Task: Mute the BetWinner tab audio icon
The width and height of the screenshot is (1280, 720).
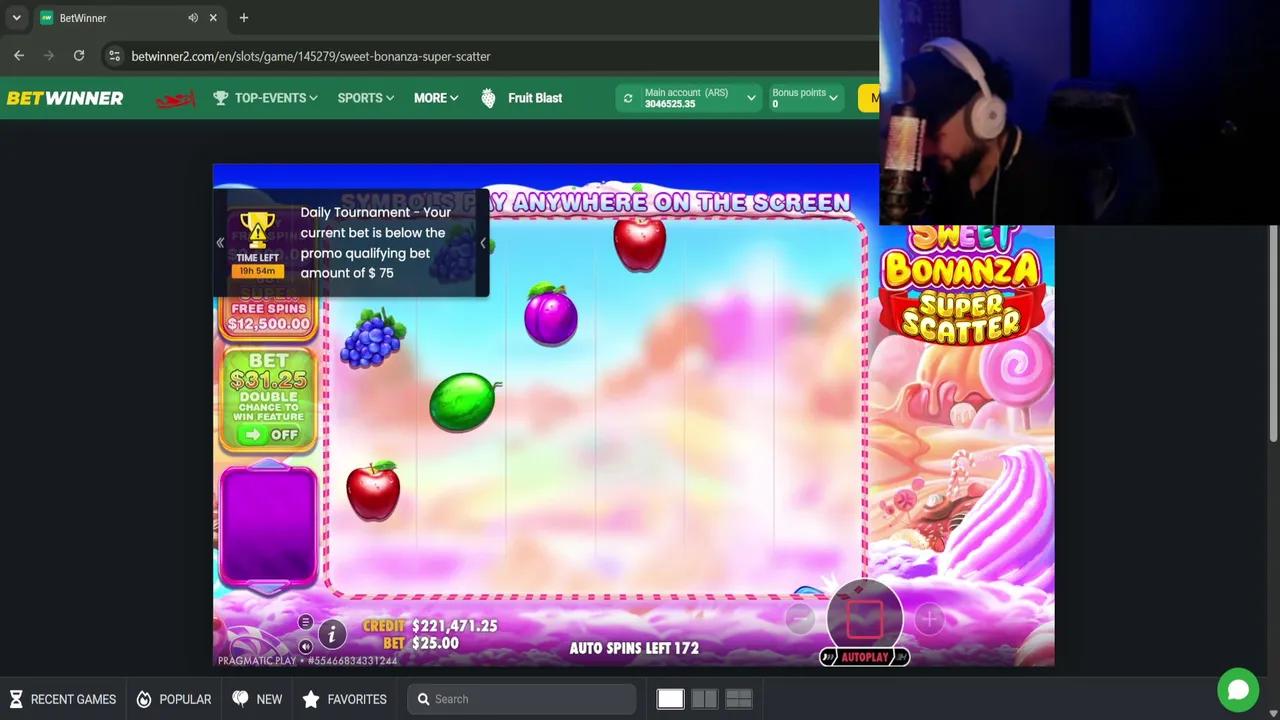Action: coord(193,18)
